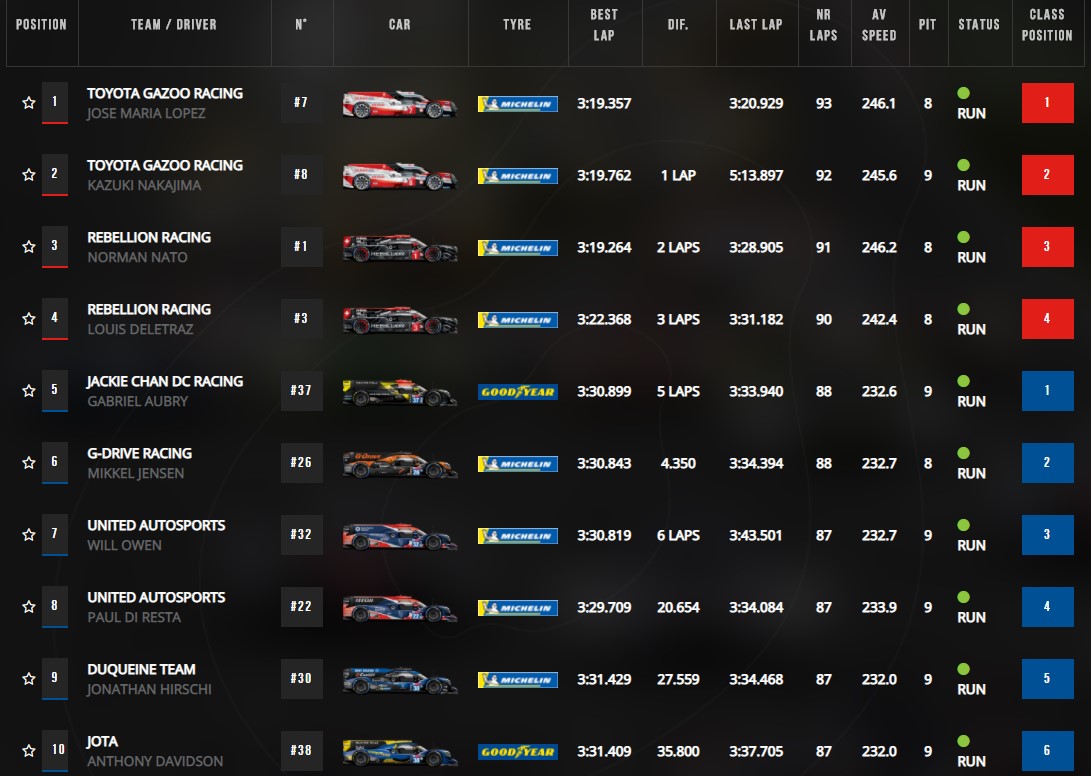The image size is (1091, 776).
Task: Click blue class position 1 badge
Action: (x=1047, y=391)
